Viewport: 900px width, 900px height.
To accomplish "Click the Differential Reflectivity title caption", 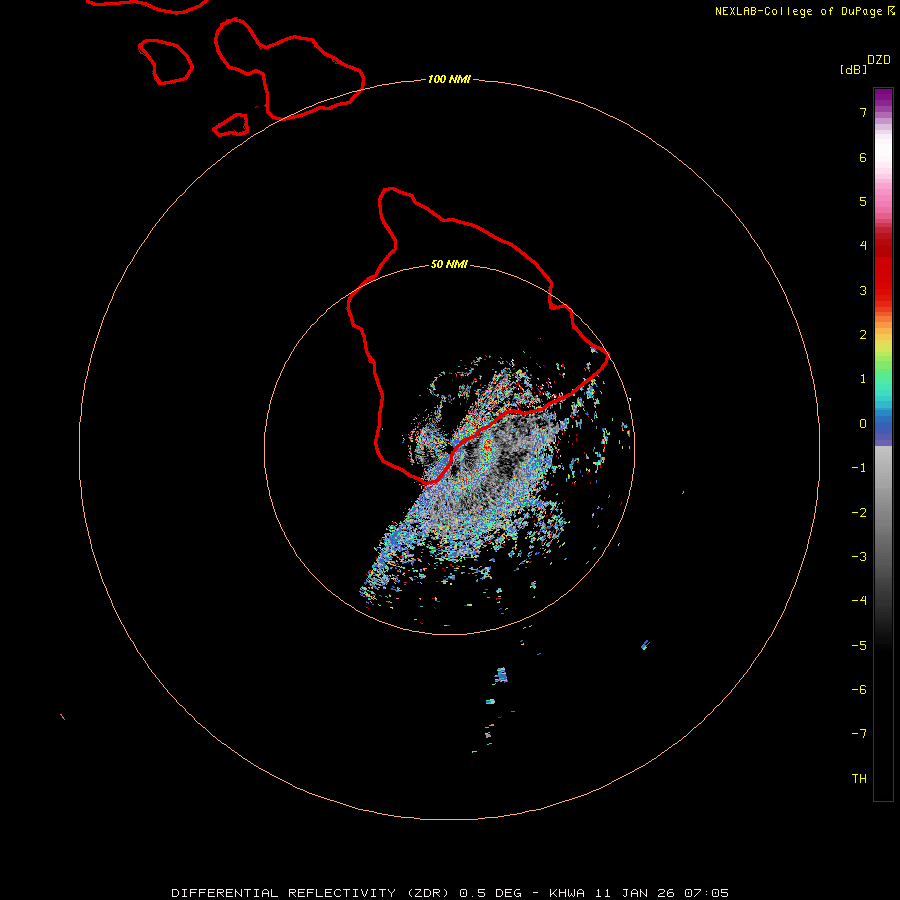I will point(450,893).
